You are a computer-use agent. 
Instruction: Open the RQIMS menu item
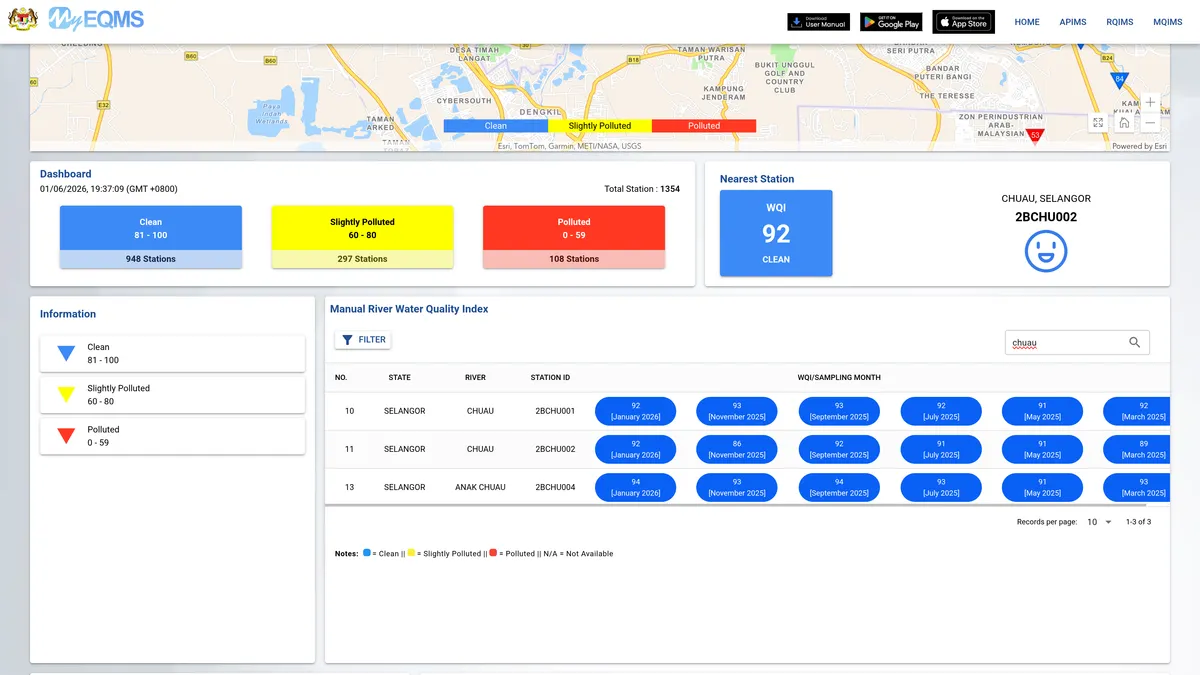[1120, 22]
